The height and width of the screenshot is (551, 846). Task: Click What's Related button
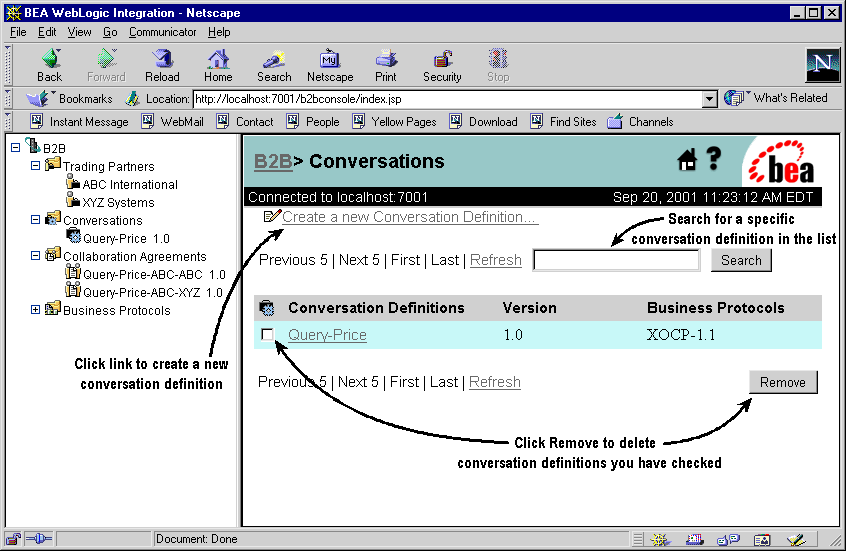(x=776, y=98)
